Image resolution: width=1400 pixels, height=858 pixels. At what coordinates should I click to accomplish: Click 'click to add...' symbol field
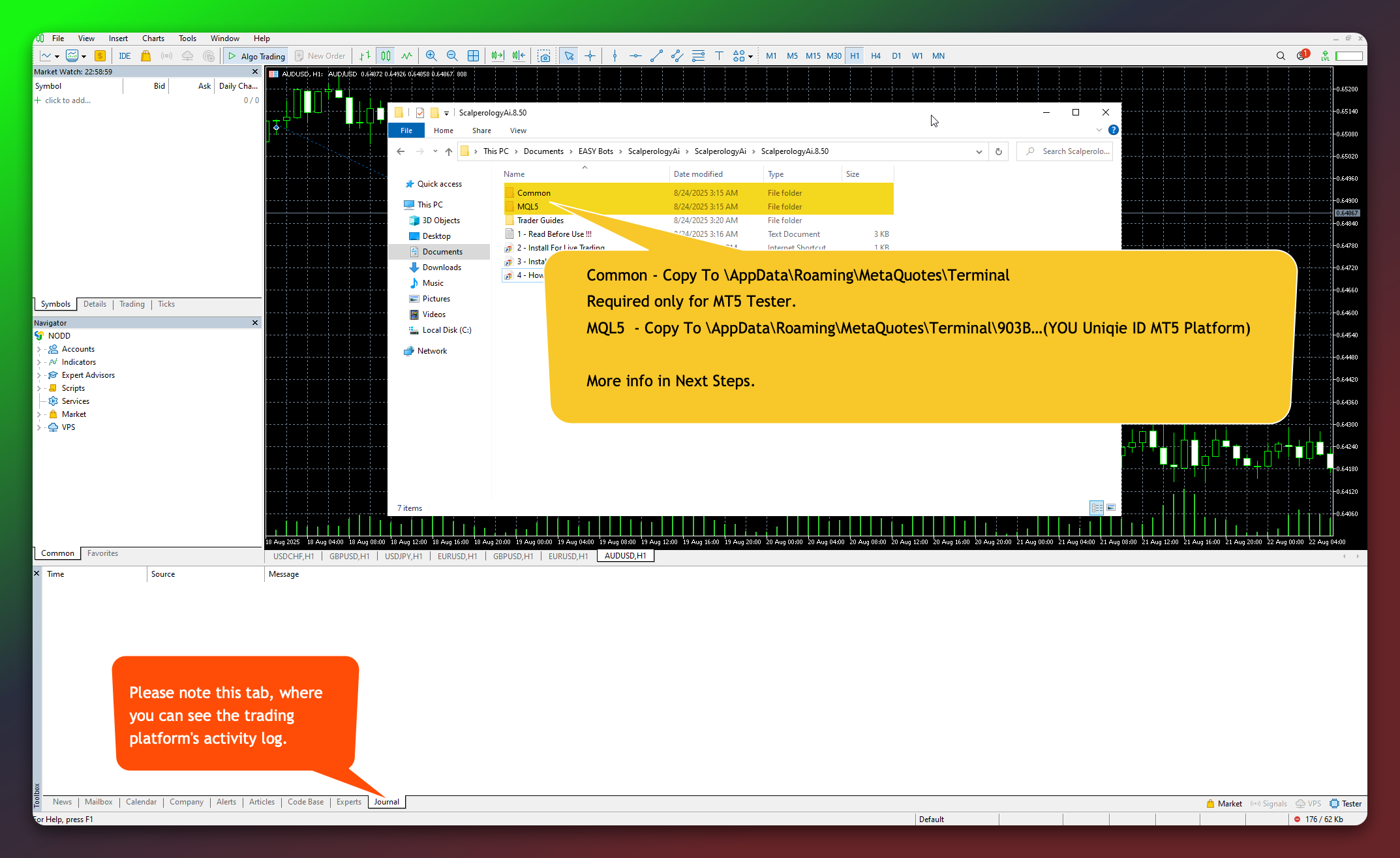[x=68, y=100]
